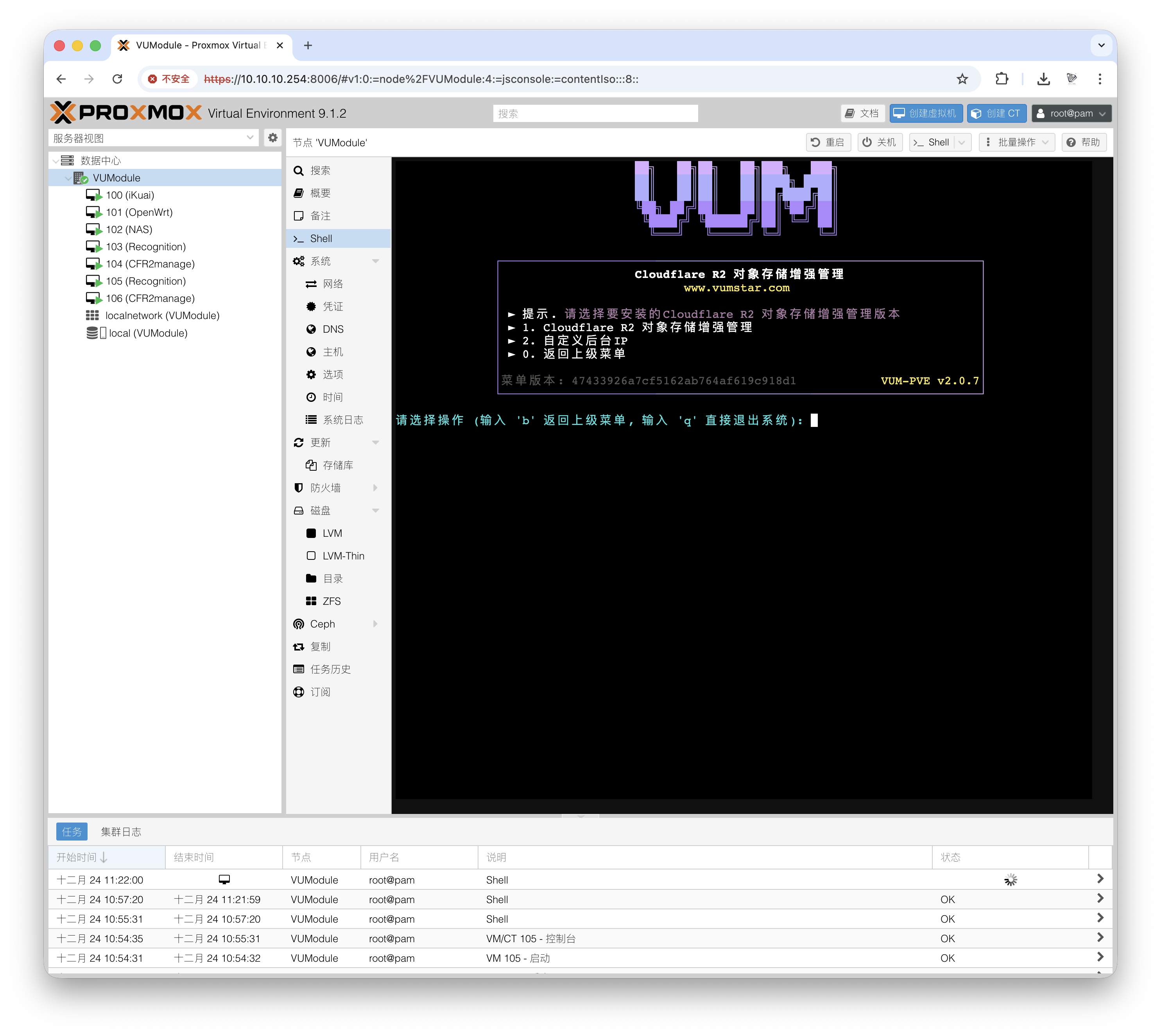The image size is (1161, 1036).
Task: Open the ZFS disk management icon
Action: [x=311, y=601]
